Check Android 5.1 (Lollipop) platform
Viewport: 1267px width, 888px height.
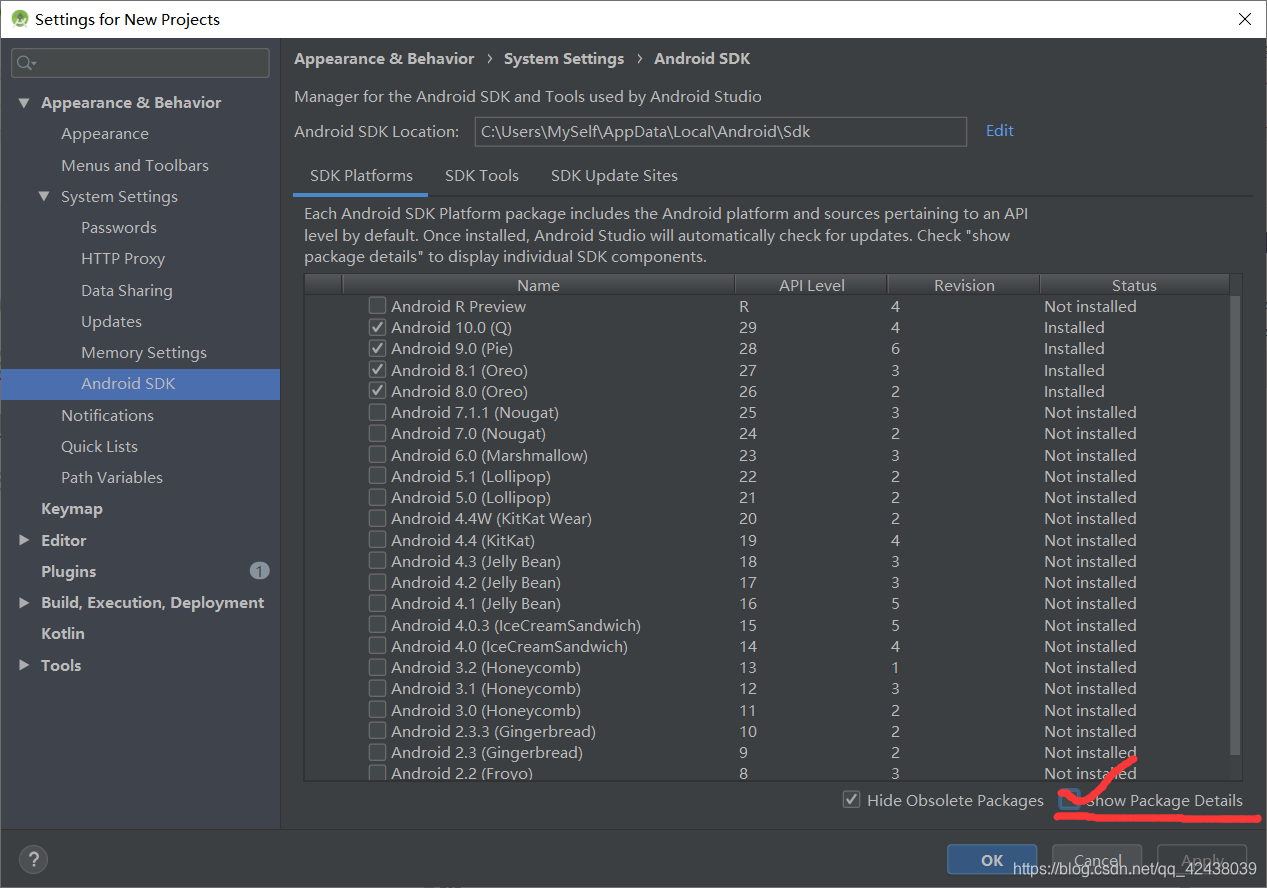(x=377, y=476)
